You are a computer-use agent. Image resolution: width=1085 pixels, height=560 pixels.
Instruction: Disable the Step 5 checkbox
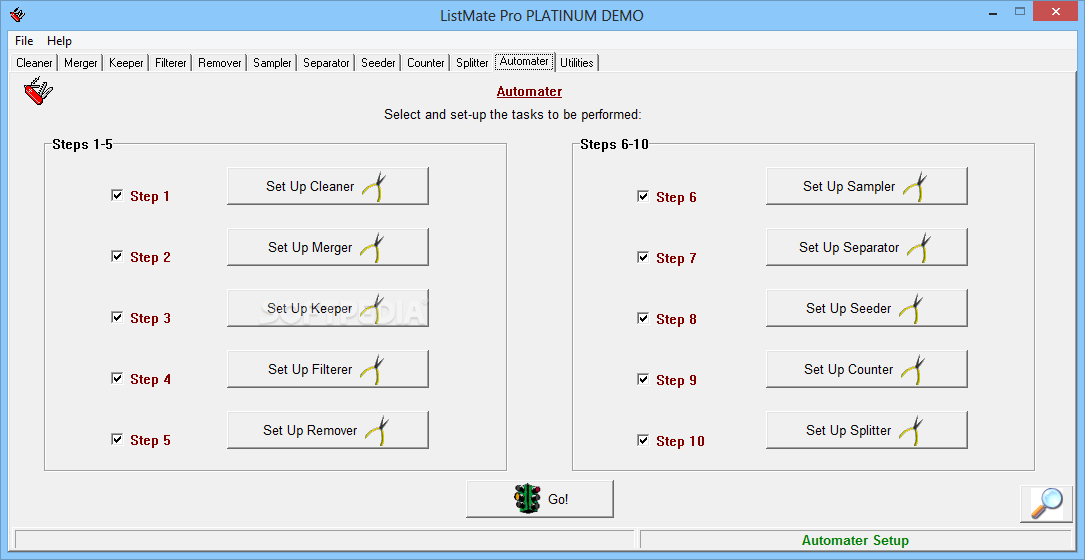tap(117, 439)
